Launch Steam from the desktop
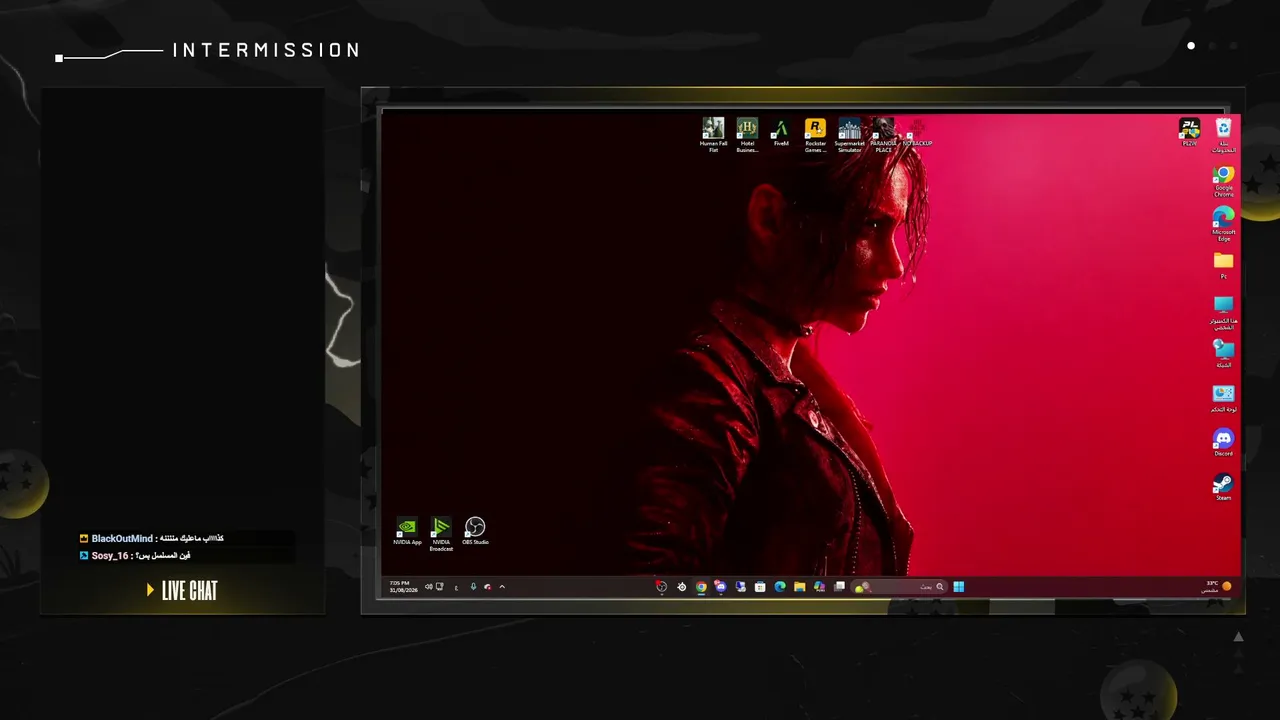The image size is (1280, 720). [x=1224, y=487]
